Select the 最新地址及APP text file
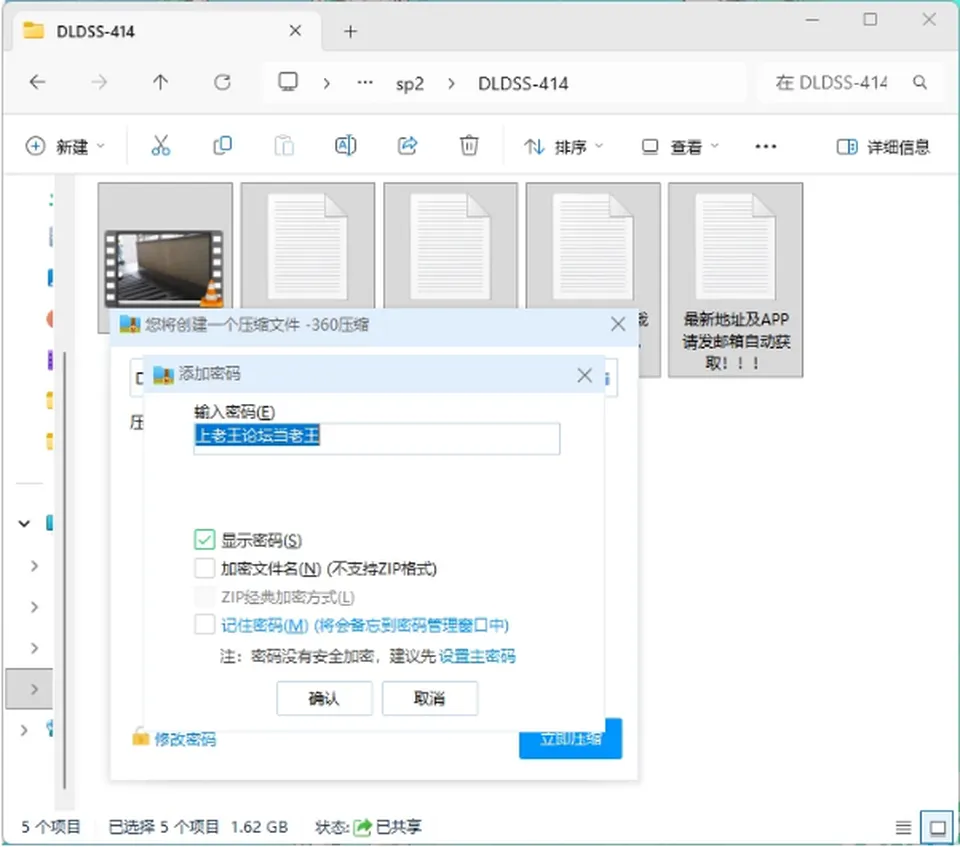Viewport: 960px width, 847px height. point(735,279)
